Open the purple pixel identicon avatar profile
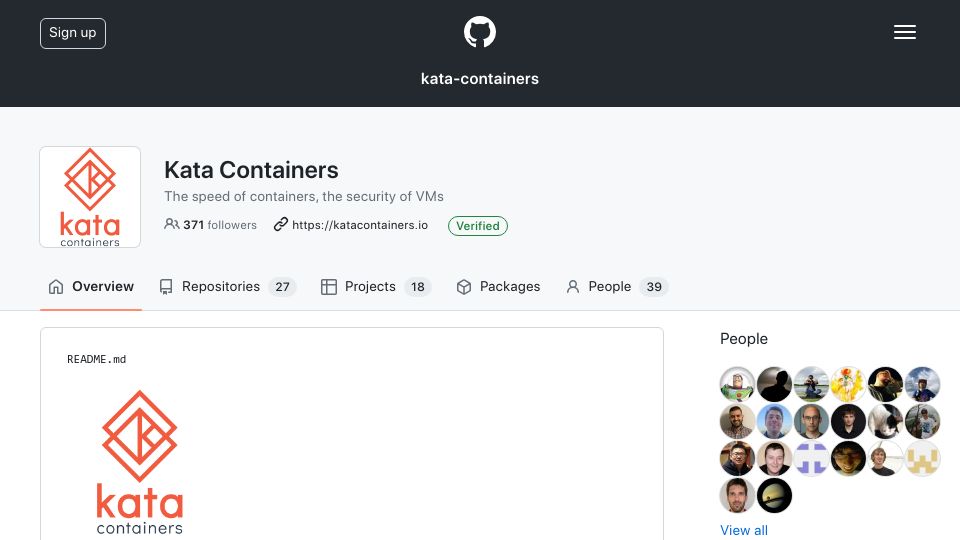This screenshot has height=540, width=960. point(811,459)
